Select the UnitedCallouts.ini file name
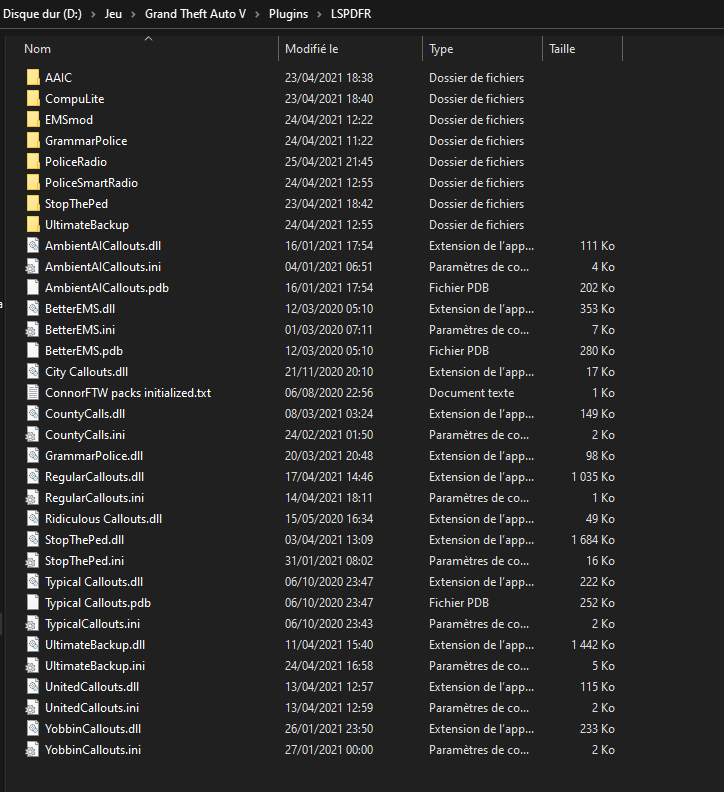 pyautogui.click(x=92, y=708)
